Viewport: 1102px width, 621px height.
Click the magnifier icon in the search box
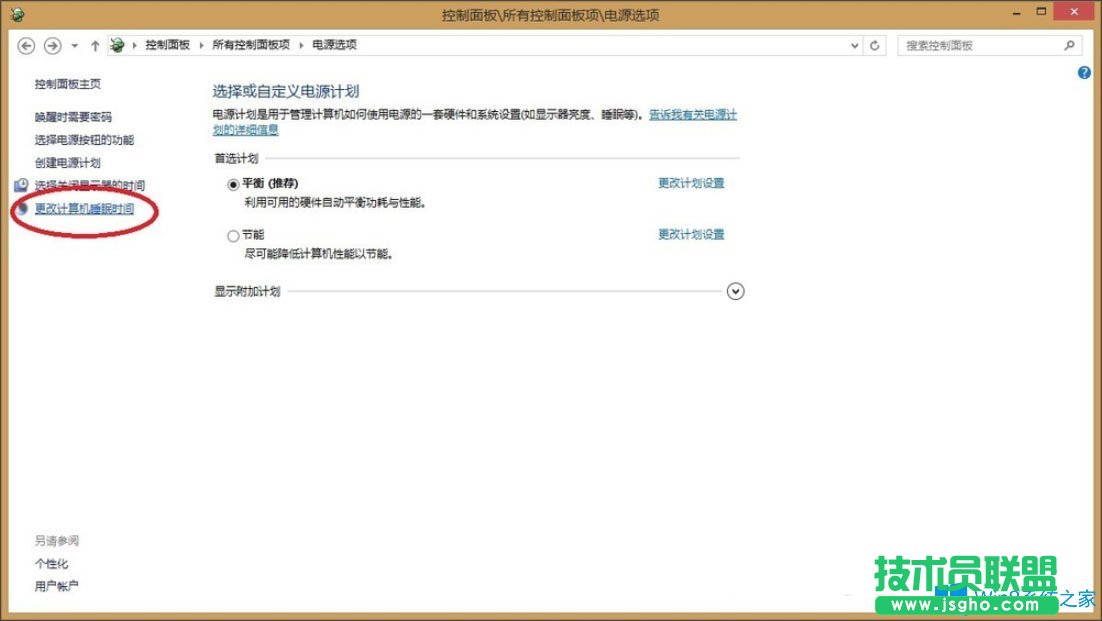[1071, 45]
